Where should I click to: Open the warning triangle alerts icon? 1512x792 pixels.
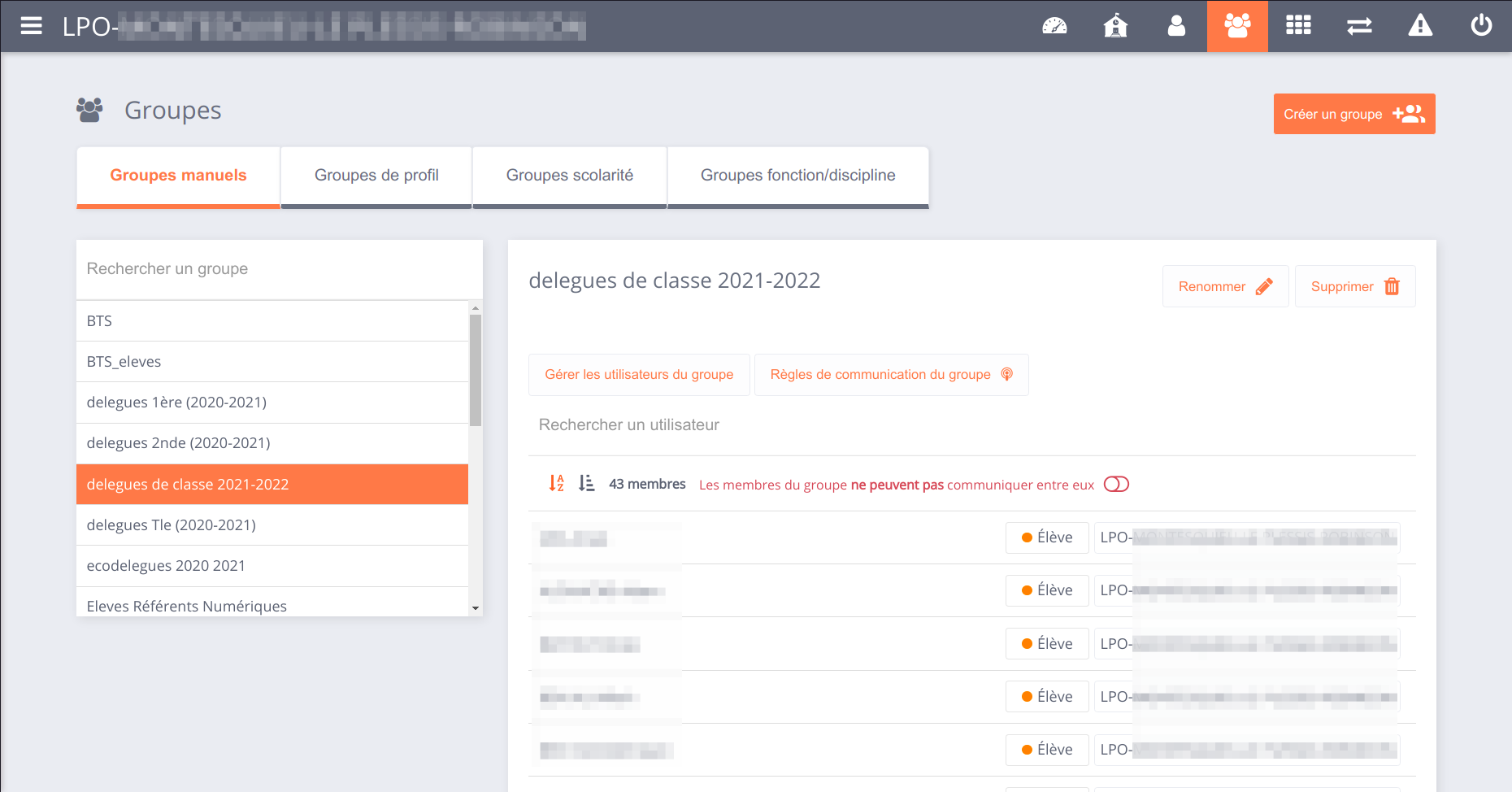[1420, 26]
